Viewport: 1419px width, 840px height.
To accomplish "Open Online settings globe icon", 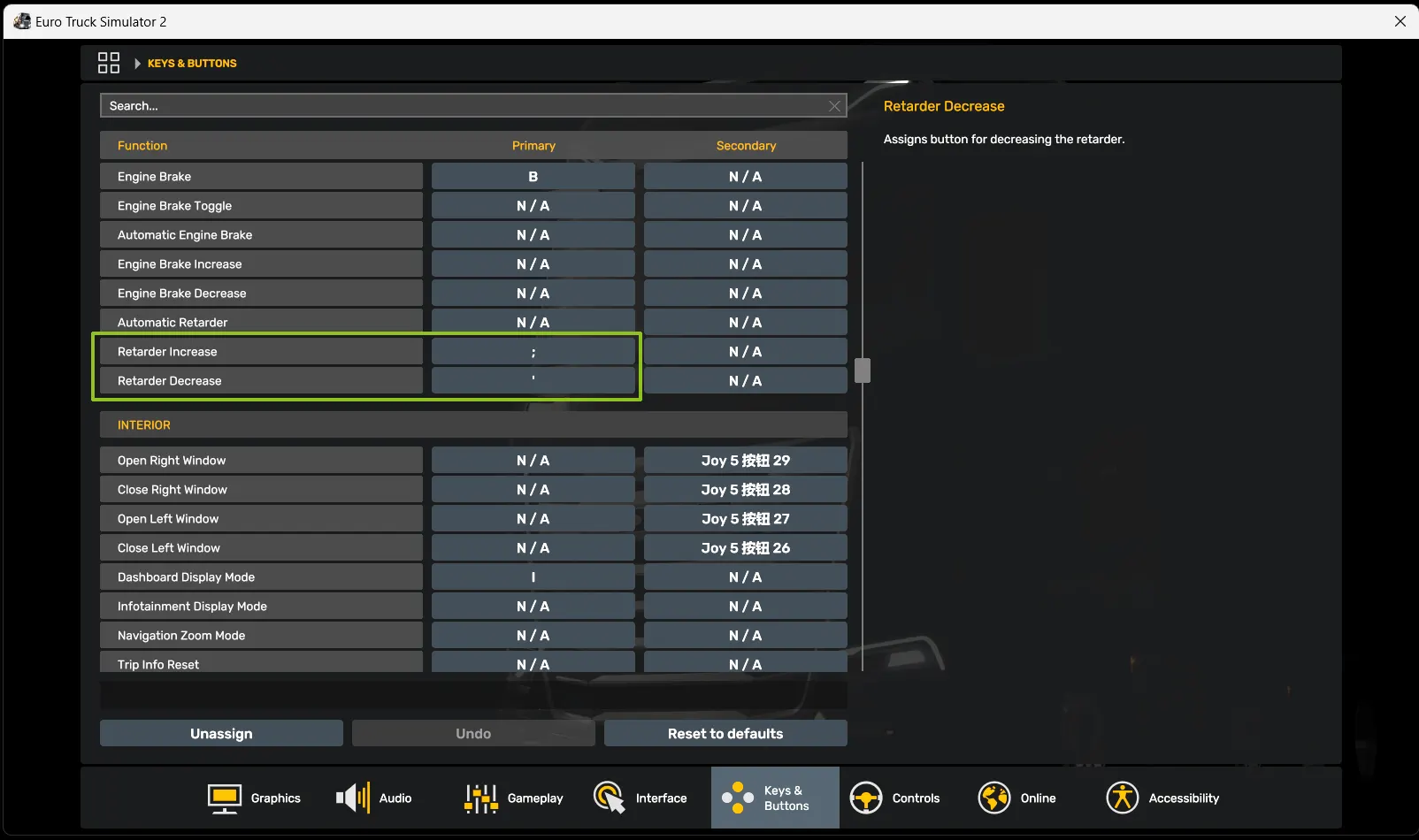I will pos(994,798).
